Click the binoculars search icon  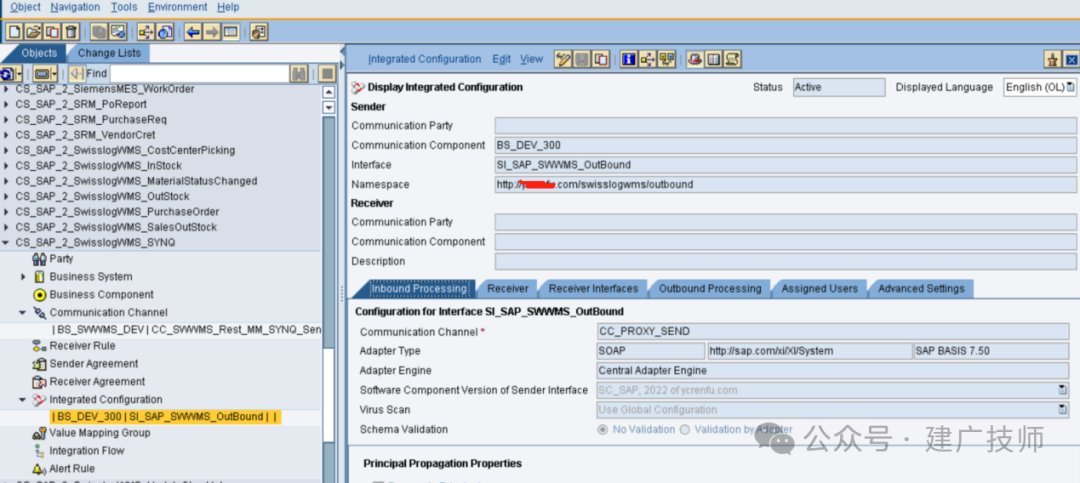click(299, 74)
